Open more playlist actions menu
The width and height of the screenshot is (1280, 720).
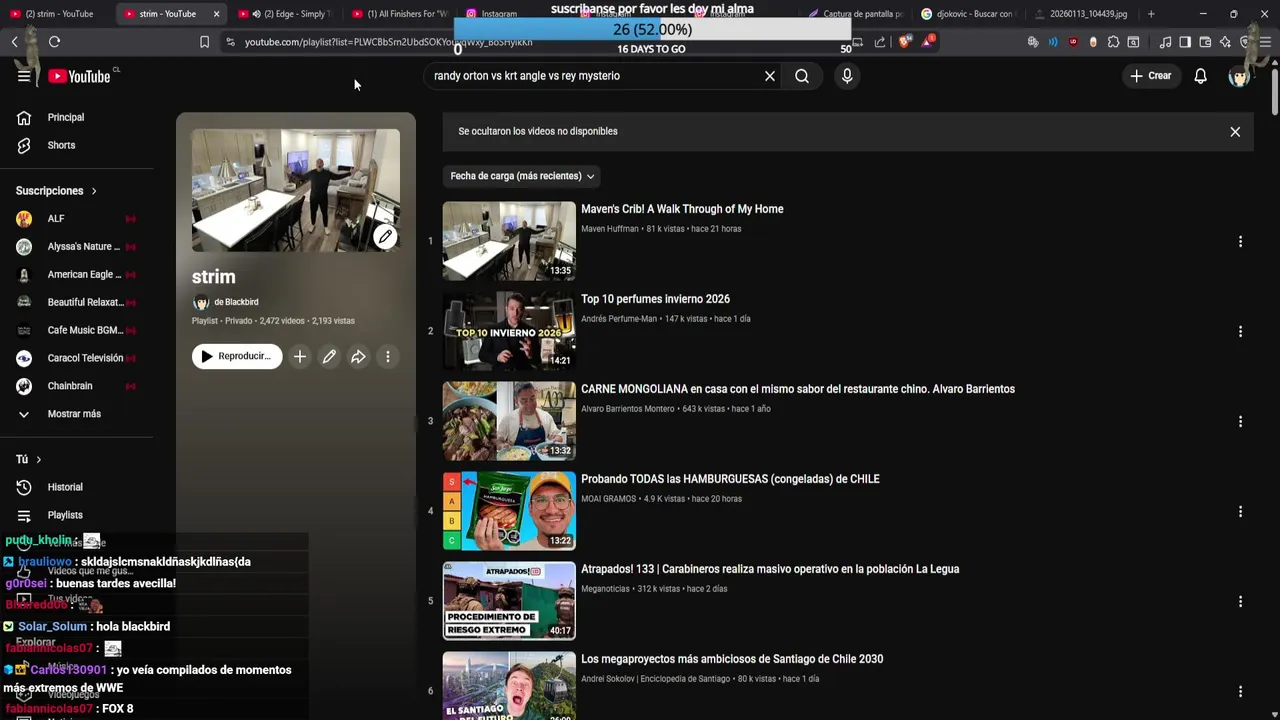tap(388, 356)
